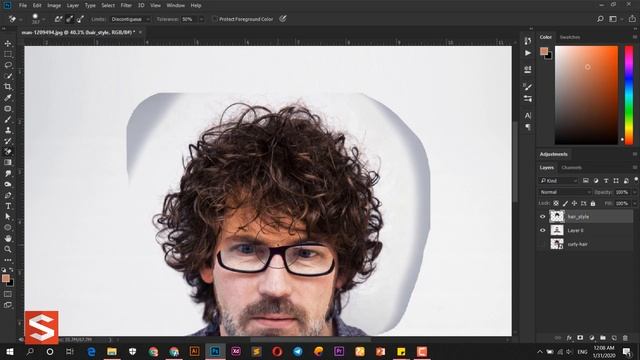The height and width of the screenshot is (360, 640).
Task: Select the Clone Stamp tool
Action: 8,130
